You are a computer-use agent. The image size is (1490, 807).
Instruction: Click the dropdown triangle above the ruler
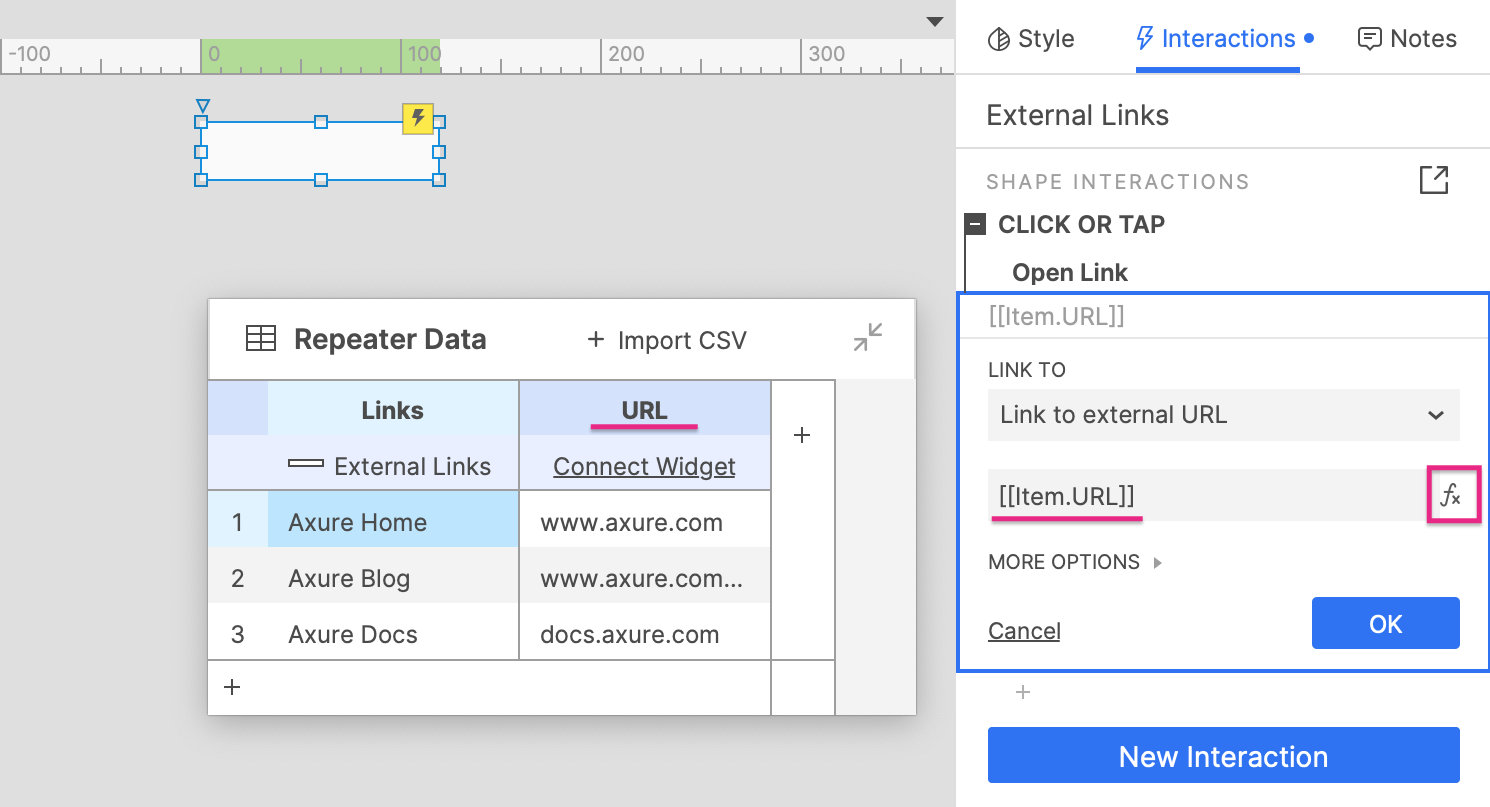pos(935,20)
